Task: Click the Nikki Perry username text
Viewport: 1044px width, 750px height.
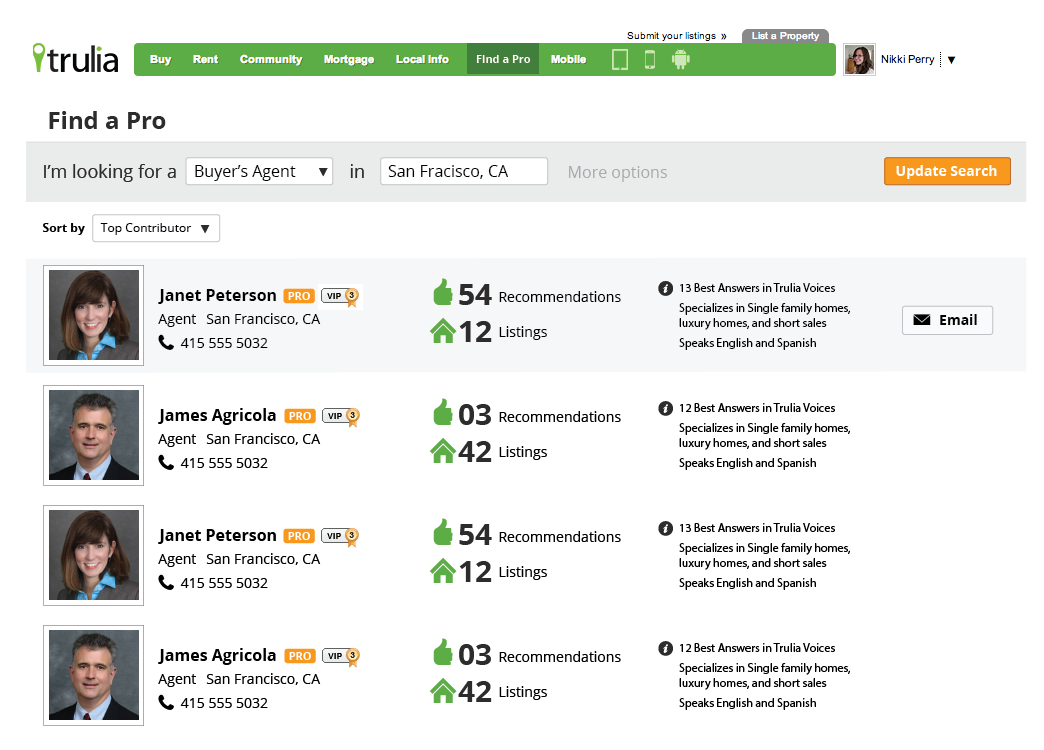Action: pyautogui.click(x=908, y=59)
